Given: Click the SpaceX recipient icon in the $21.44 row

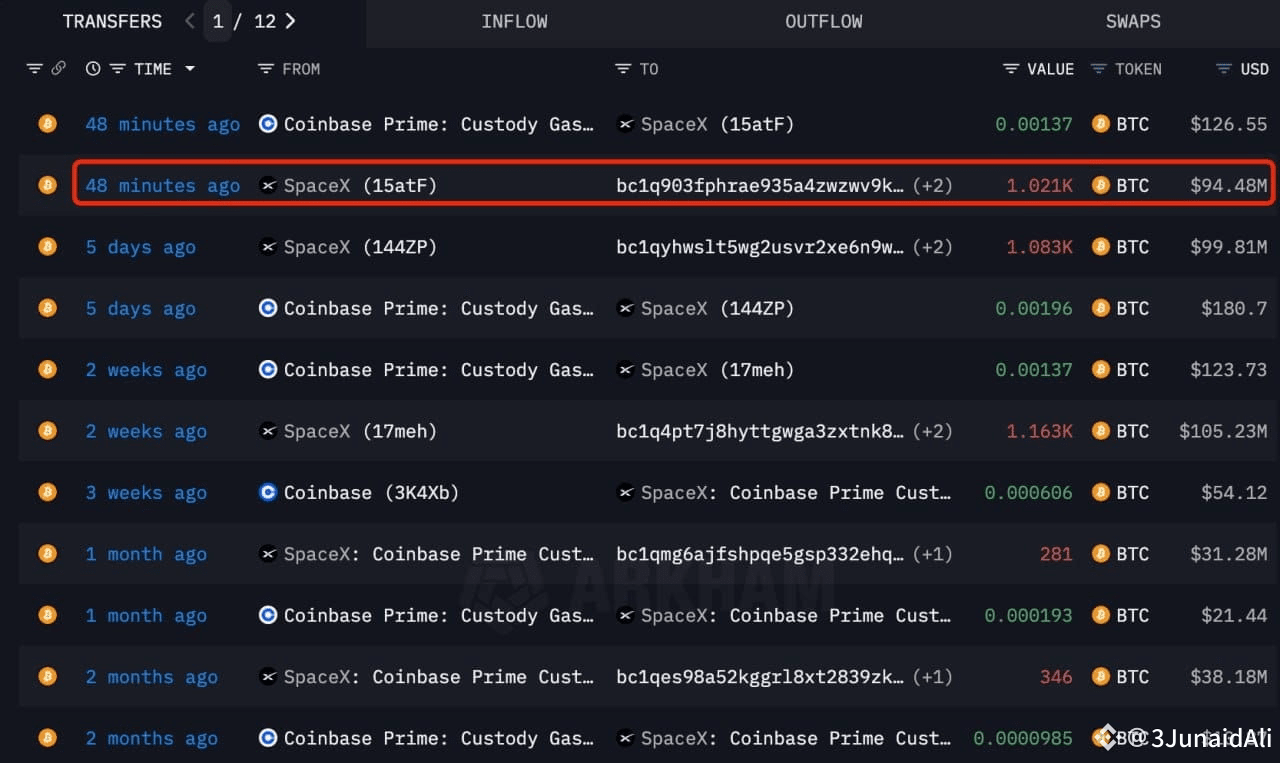Looking at the screenshot, I should tap(626, 615).
